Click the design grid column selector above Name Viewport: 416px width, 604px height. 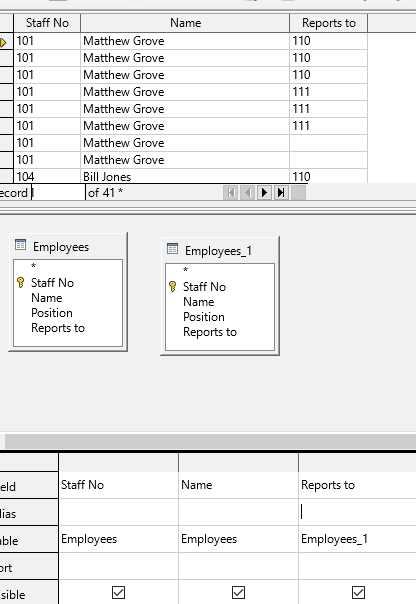(x=238, y=462)
